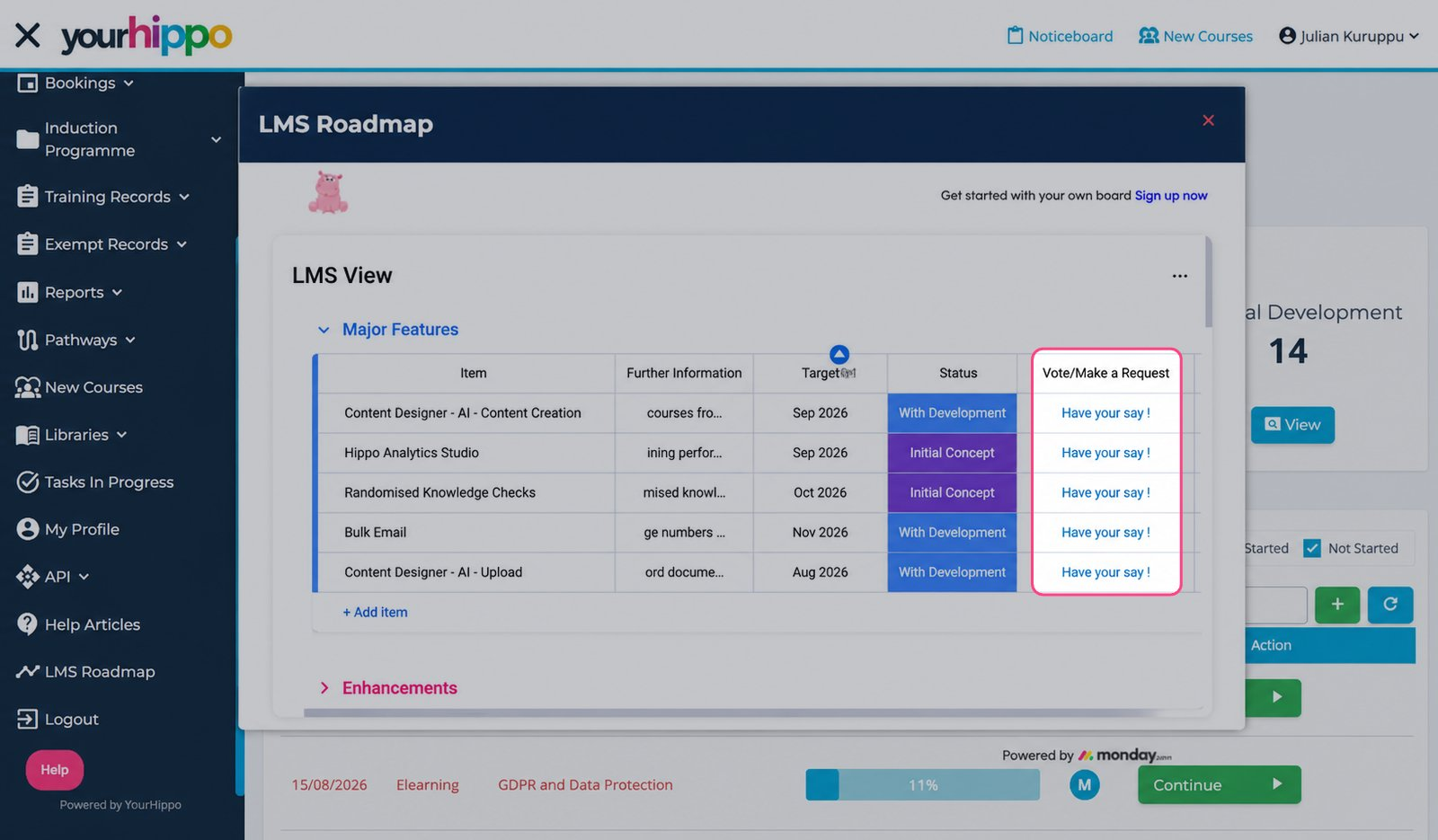Open the Julian Kuruppu user dropdown
1438x840 pixels.
[1348, 36]
